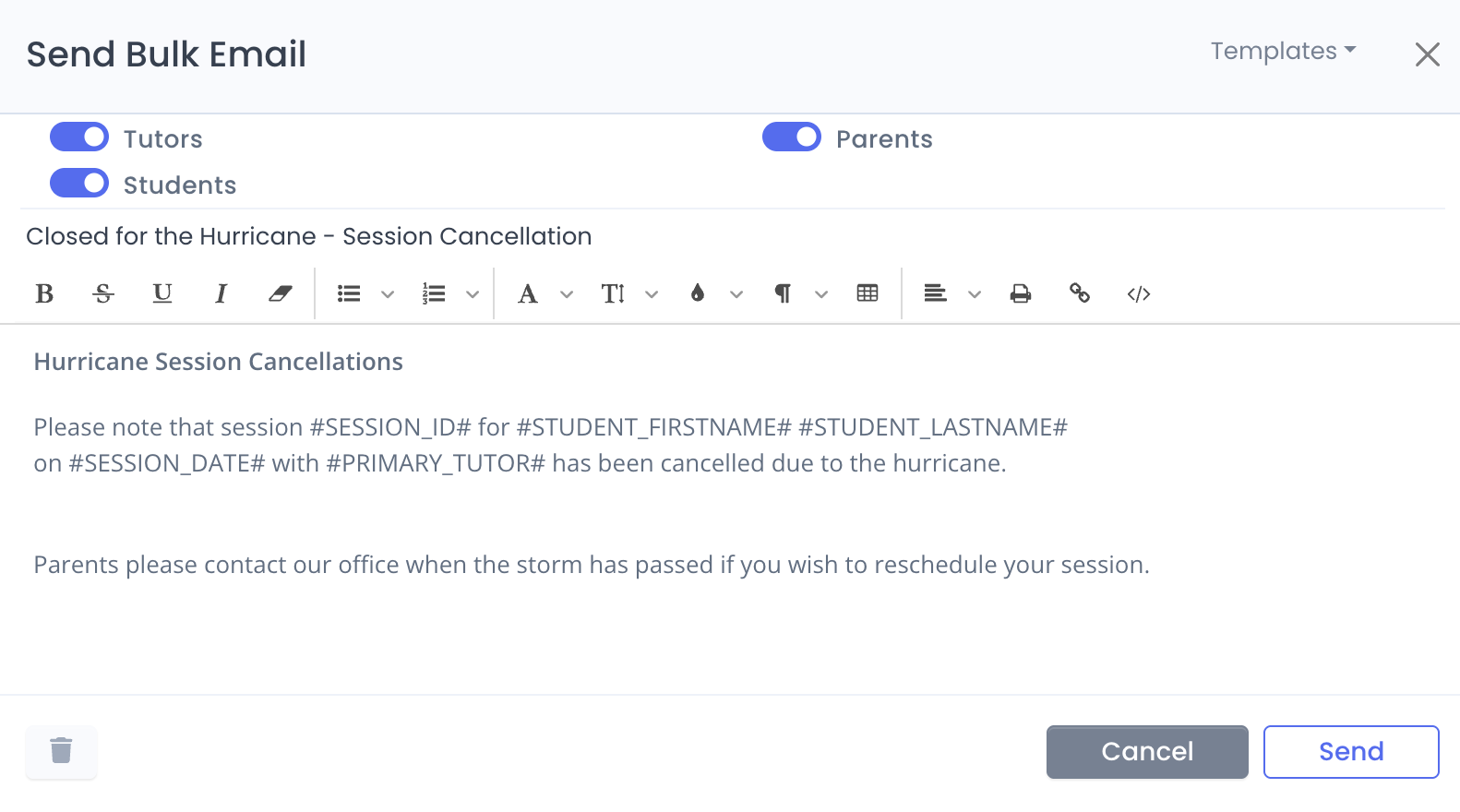Open text alignment icon
The height and width of the screenshot is (812, 1460).
pyautogui.click(x=936, y=293)
